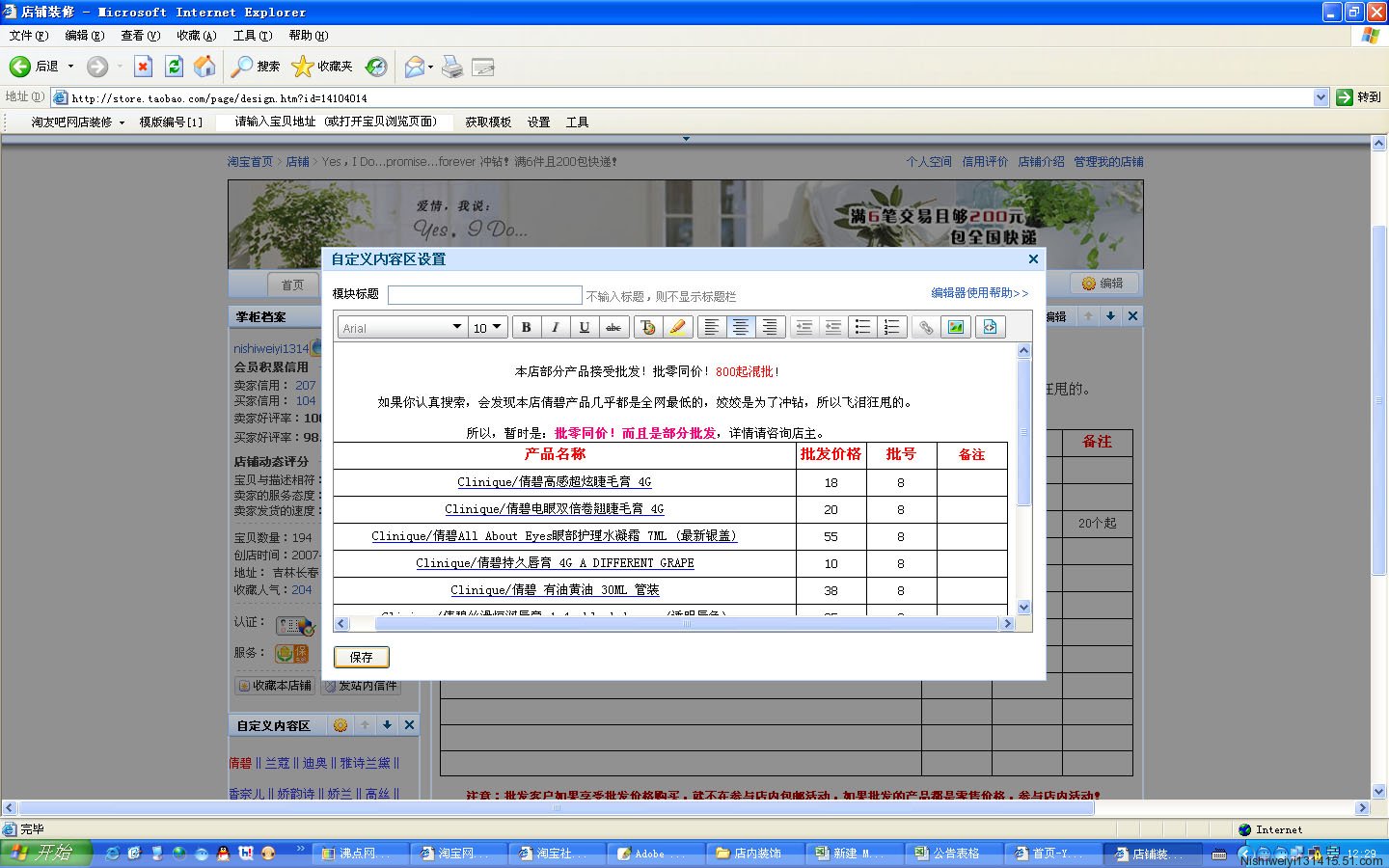
Task: Click the indent icon
Action: pyautogui.click(x=832, y=327)
